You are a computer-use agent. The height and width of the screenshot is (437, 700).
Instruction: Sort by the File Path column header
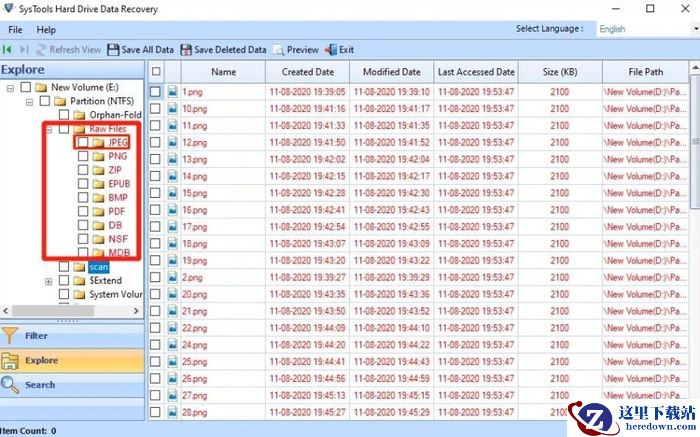pos(645,72)
